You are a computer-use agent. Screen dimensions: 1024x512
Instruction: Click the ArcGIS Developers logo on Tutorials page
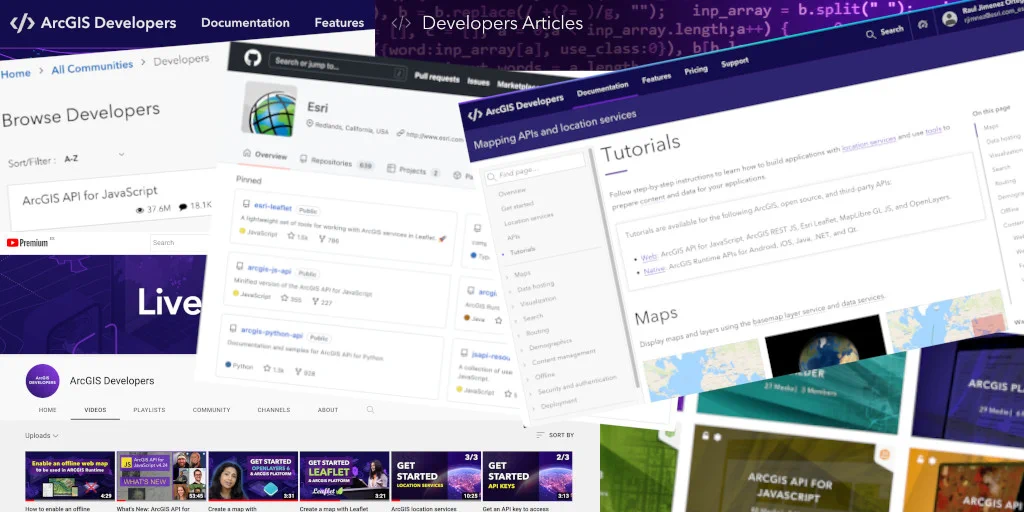[x=515, y=107]
